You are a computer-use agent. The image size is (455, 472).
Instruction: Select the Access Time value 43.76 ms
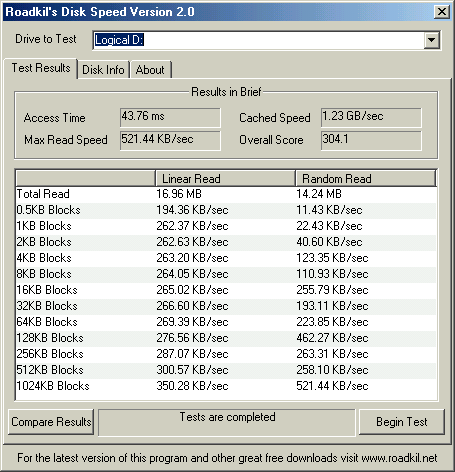point(170,117)
